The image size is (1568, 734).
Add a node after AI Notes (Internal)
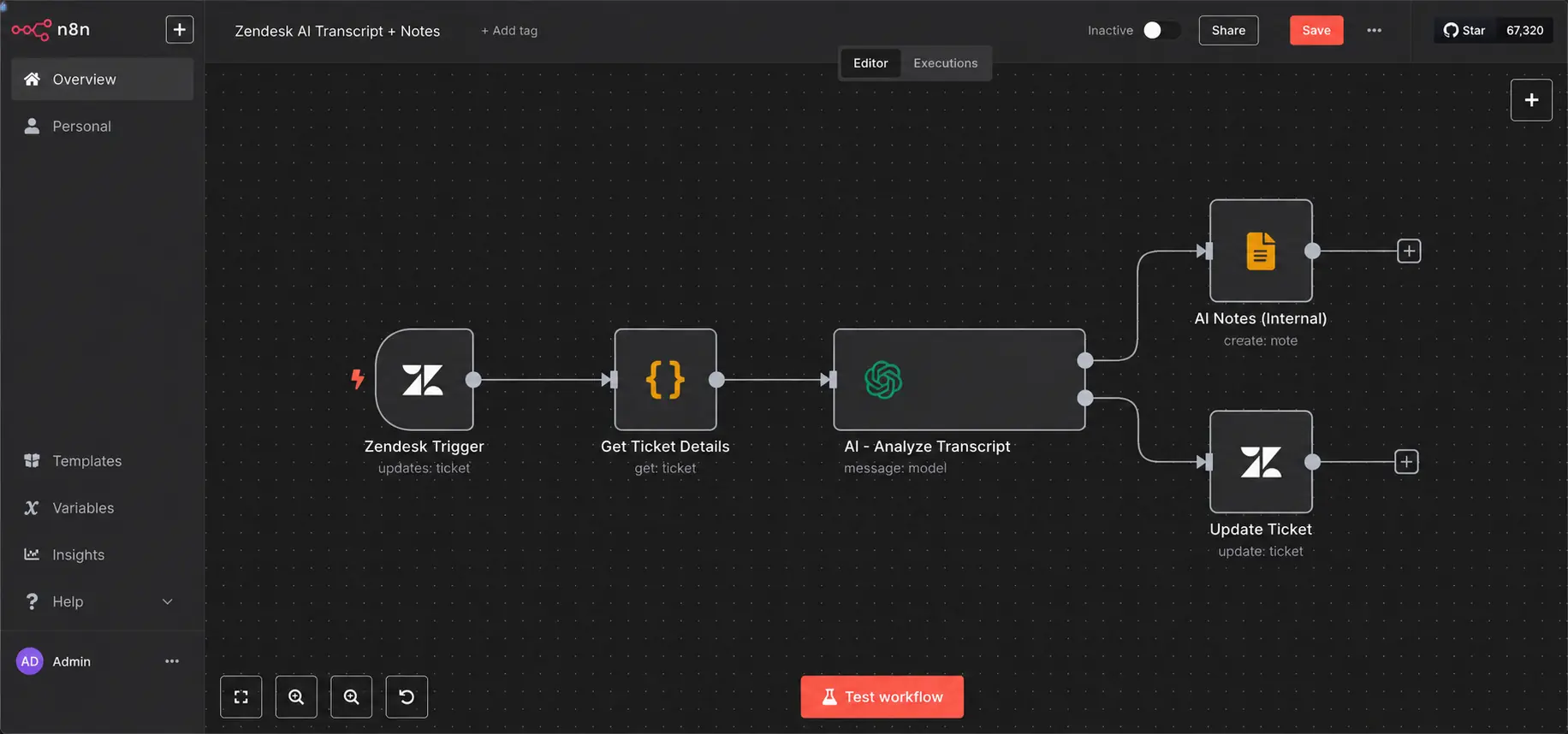(x=1409, y=251)
